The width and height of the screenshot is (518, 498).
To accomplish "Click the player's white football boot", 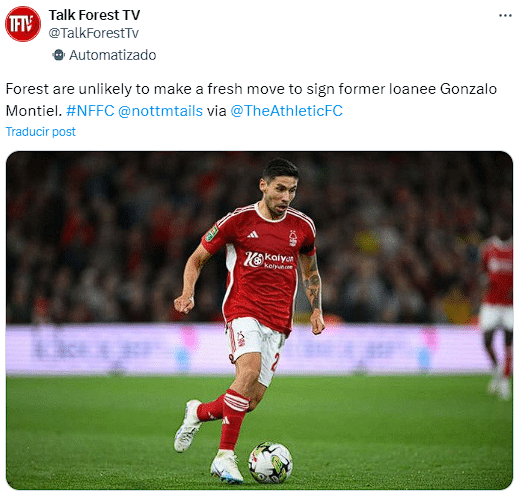I will pyautogui.click(x=227, y=466).
